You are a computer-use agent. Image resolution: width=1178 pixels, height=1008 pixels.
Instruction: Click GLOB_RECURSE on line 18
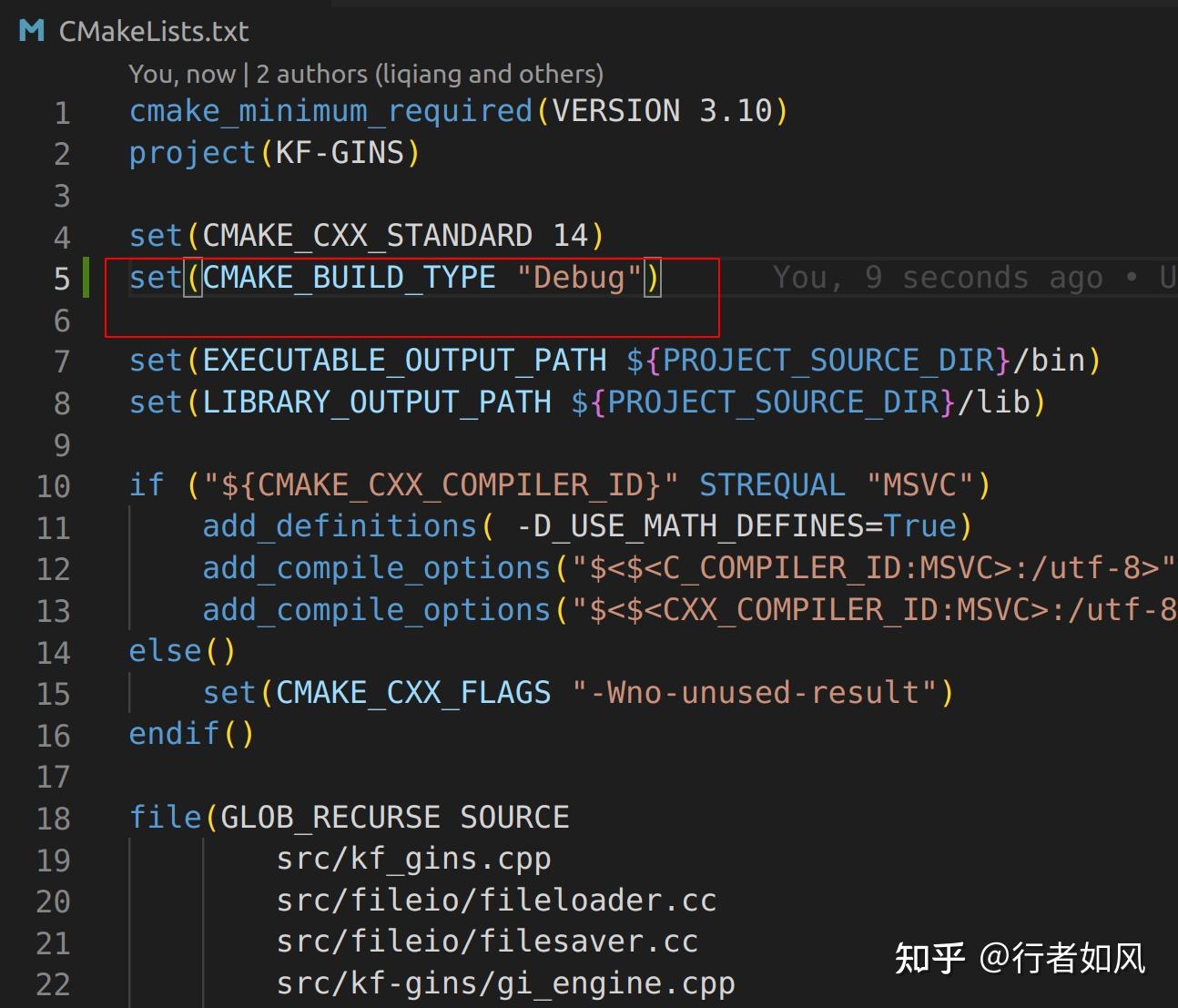tap(330, 818)
